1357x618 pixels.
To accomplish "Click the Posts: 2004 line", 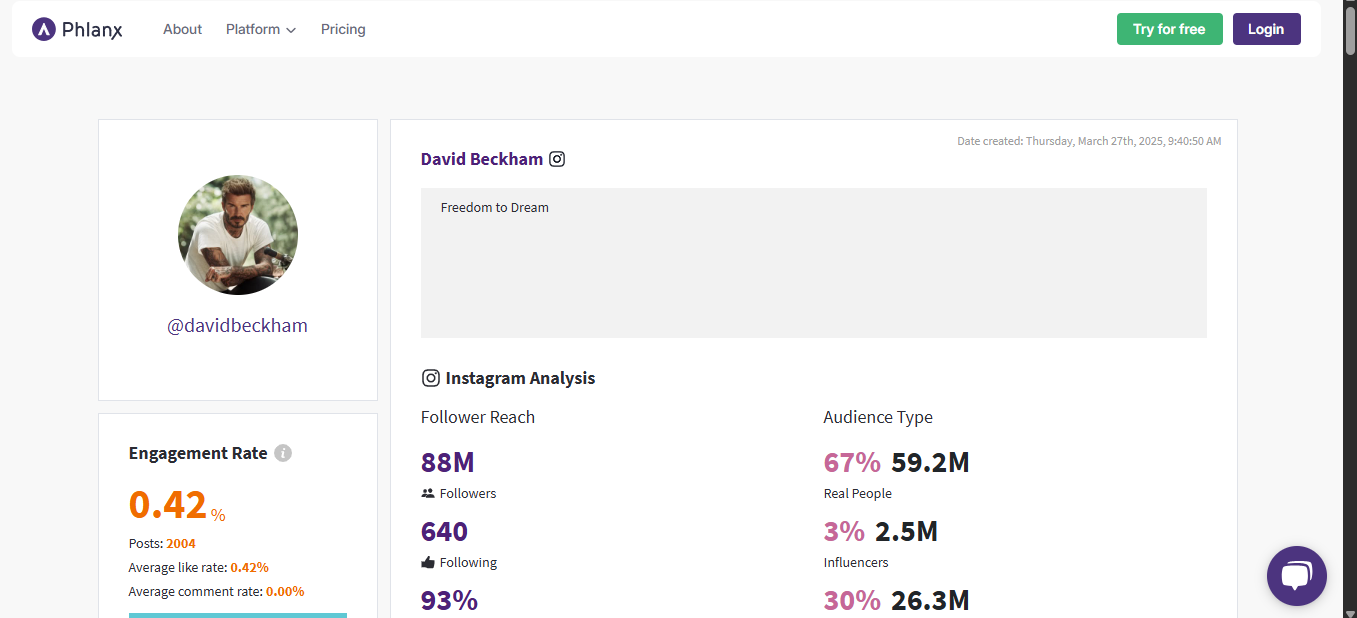I will pyautogui.click(x=162, y=543).
